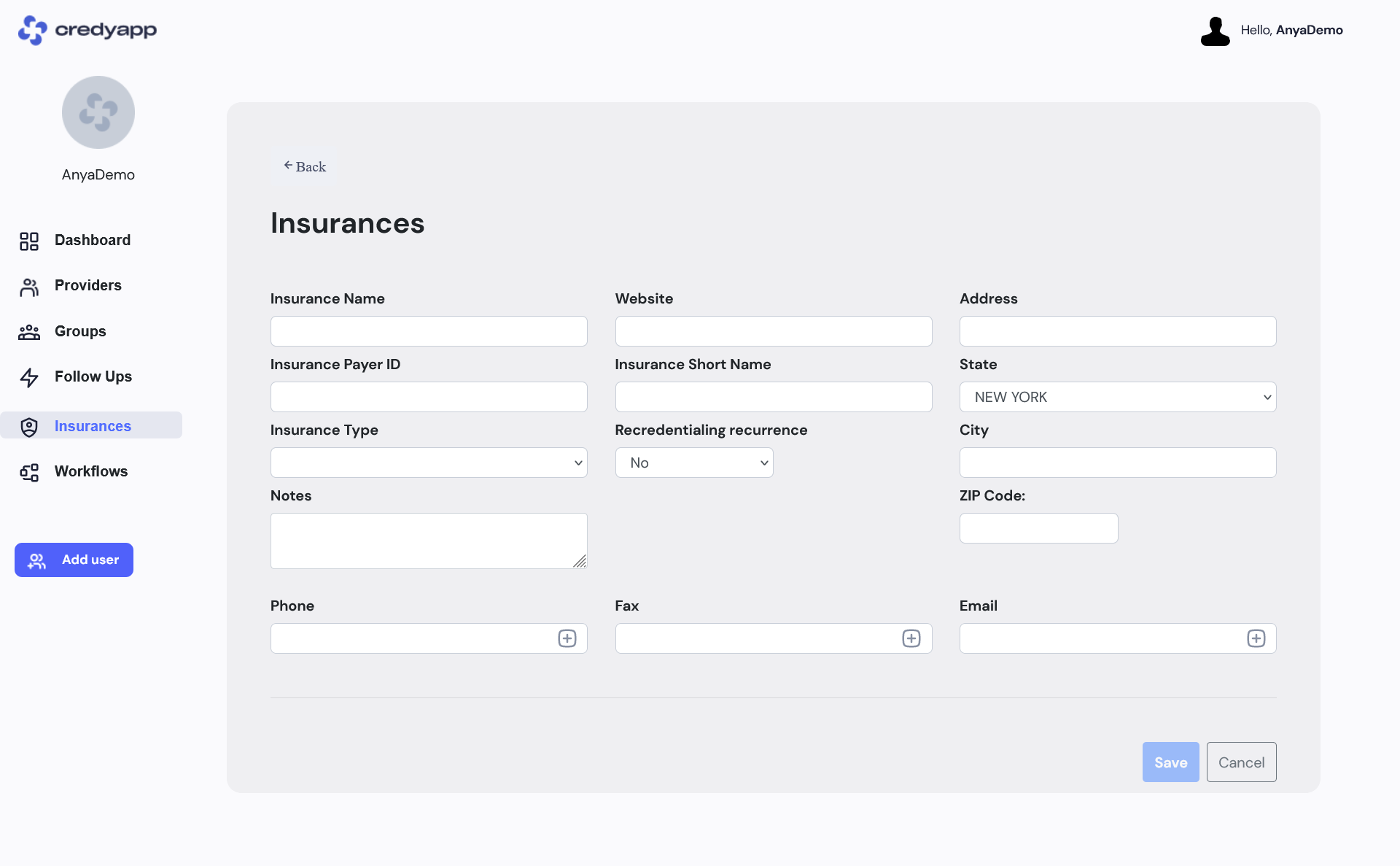Click the Dashboard grid icon
Viewport: 1400px width, 866px height.
click(x=29, y=241)
